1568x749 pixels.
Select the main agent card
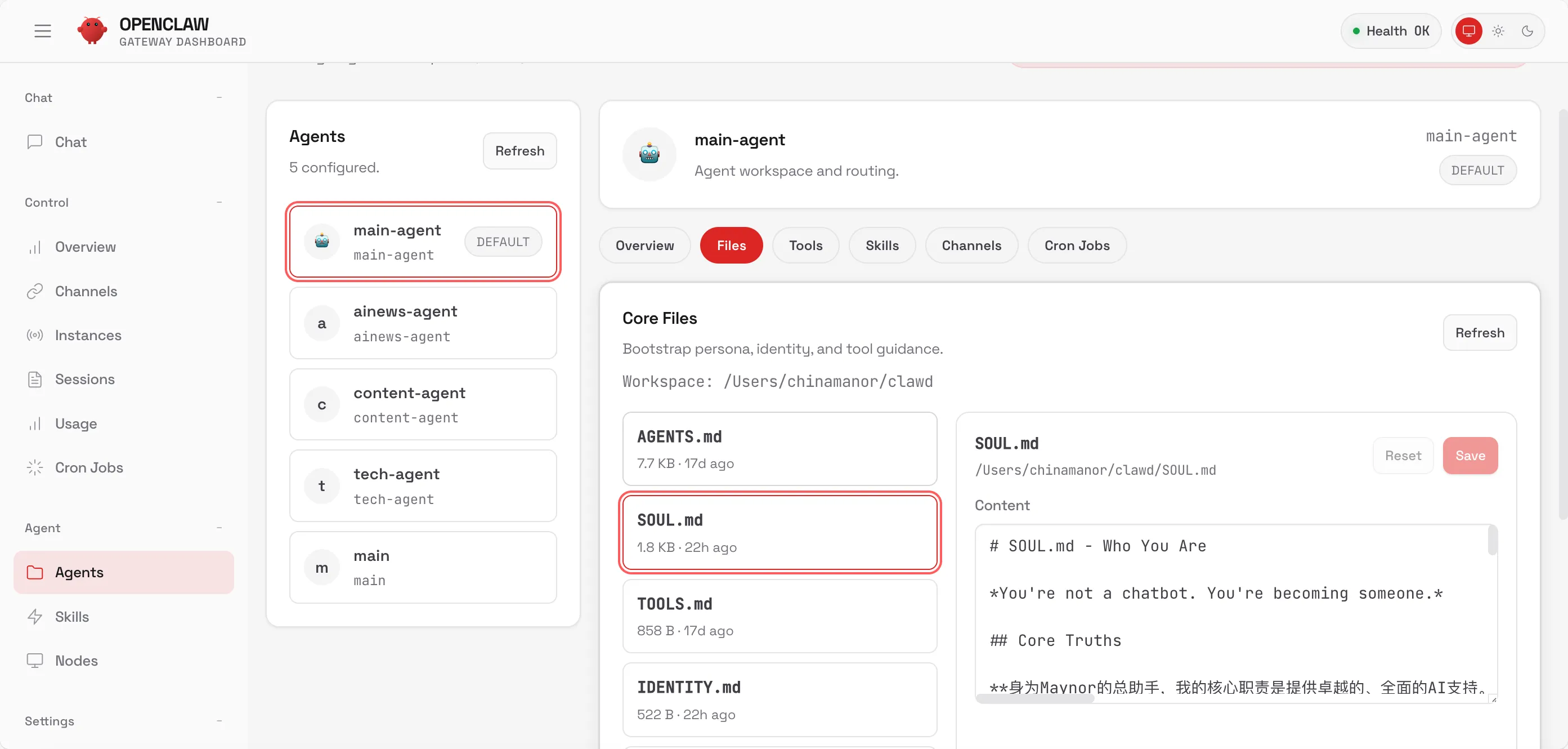point(423,568)
